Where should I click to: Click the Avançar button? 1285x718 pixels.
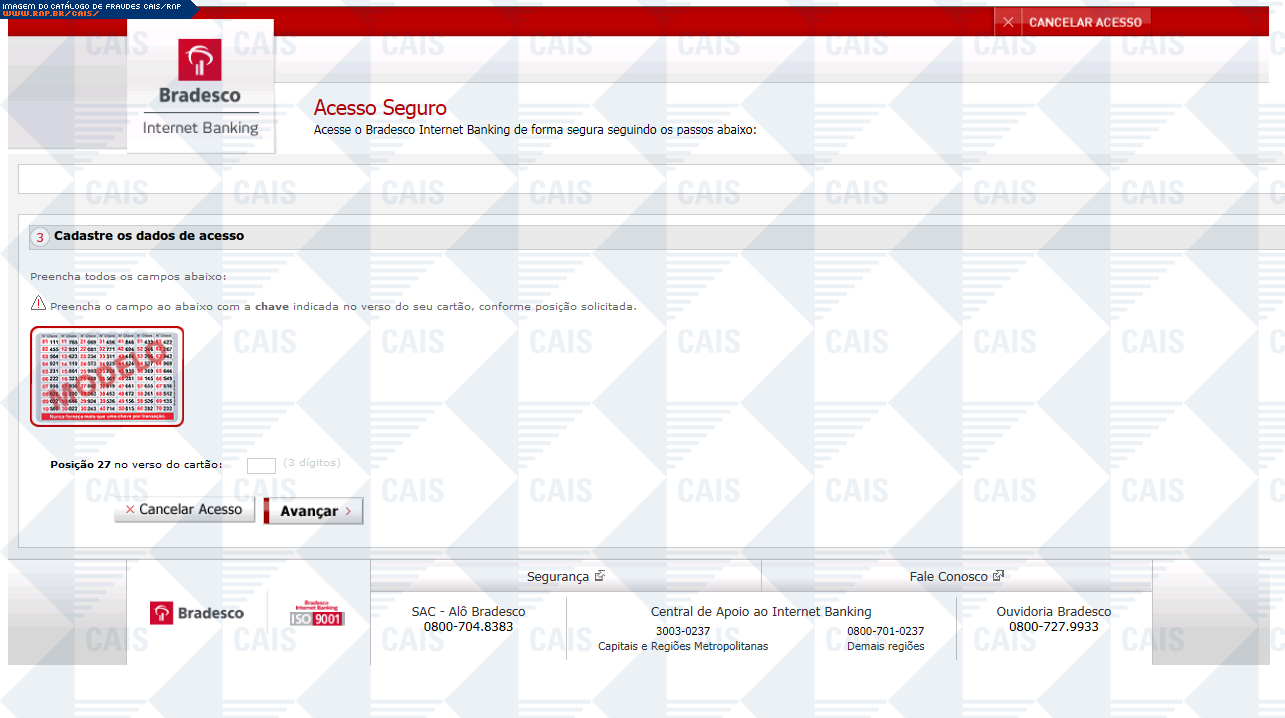pyautogui.click(x=314, y=511)
